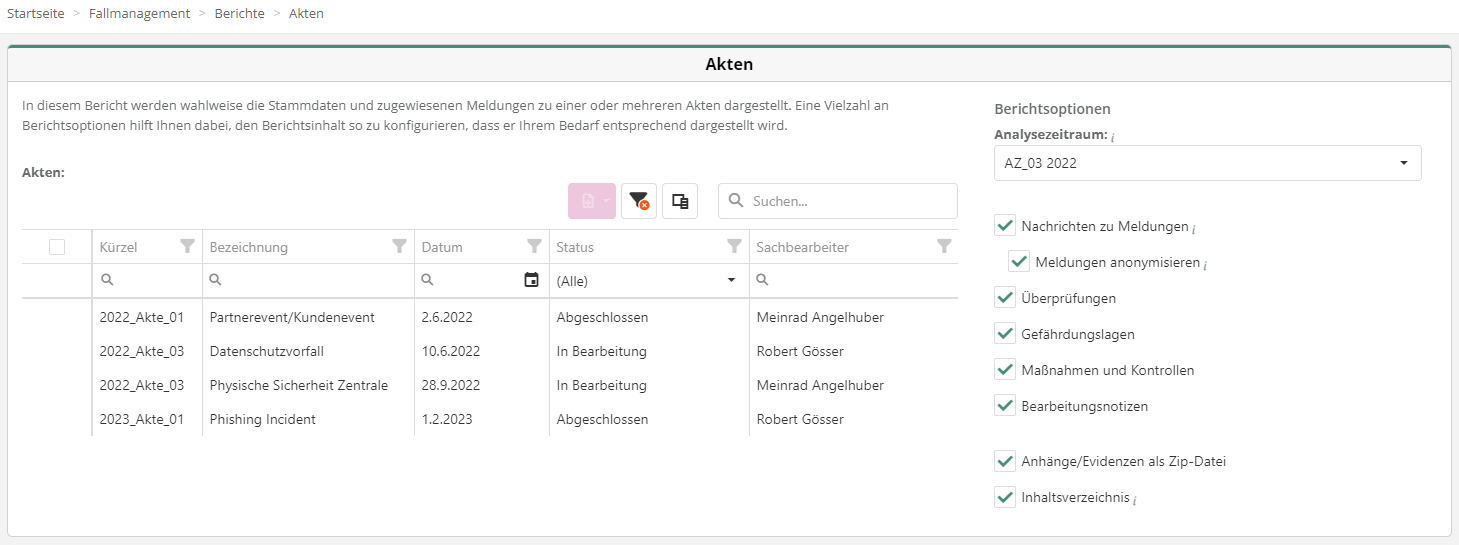Open calendar picker in Datum filter
Image resolution: width=1459 pixels, height=545 pixels.
[532, 281]
